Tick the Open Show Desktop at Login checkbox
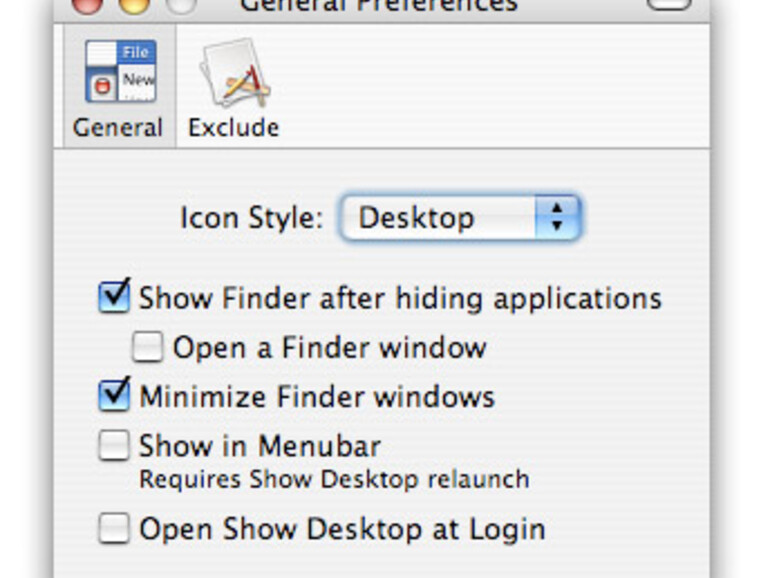The width and height of the screenshot is (770, 578). point(114,529)
